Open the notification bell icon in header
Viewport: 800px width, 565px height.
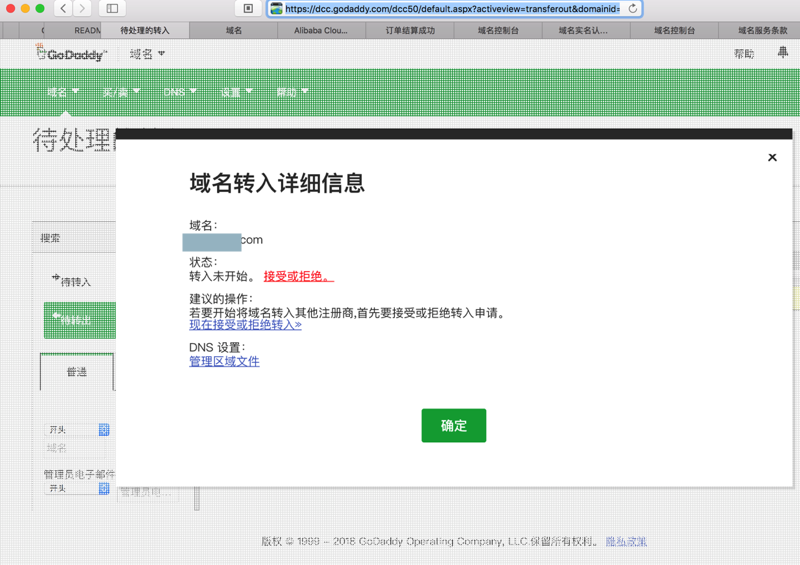click(x=782, y=52)
